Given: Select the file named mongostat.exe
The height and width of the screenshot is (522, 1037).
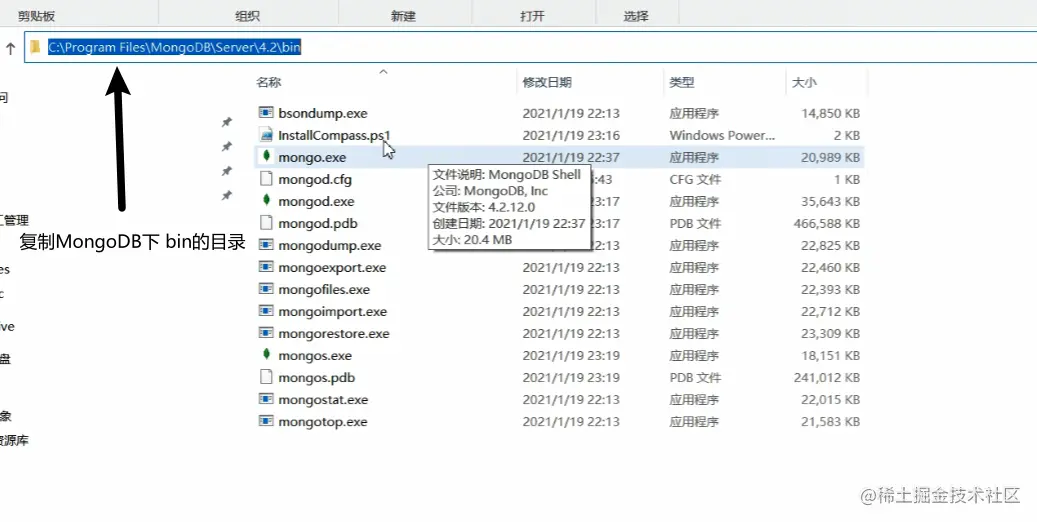Looking at the screenshot, I should coord(323,400).
